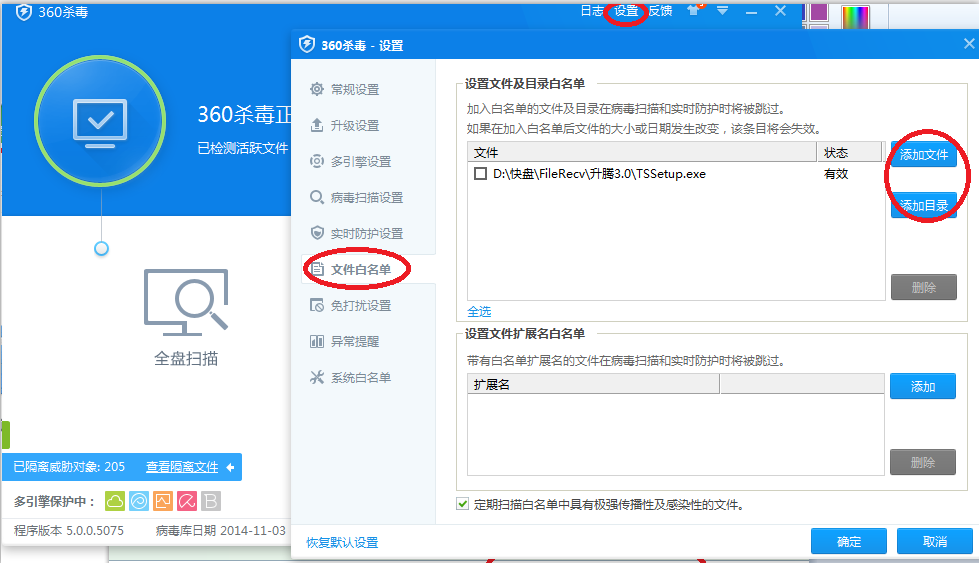Open 反馈 in main window title bar

pyautogui.click(x=660, y=11)
